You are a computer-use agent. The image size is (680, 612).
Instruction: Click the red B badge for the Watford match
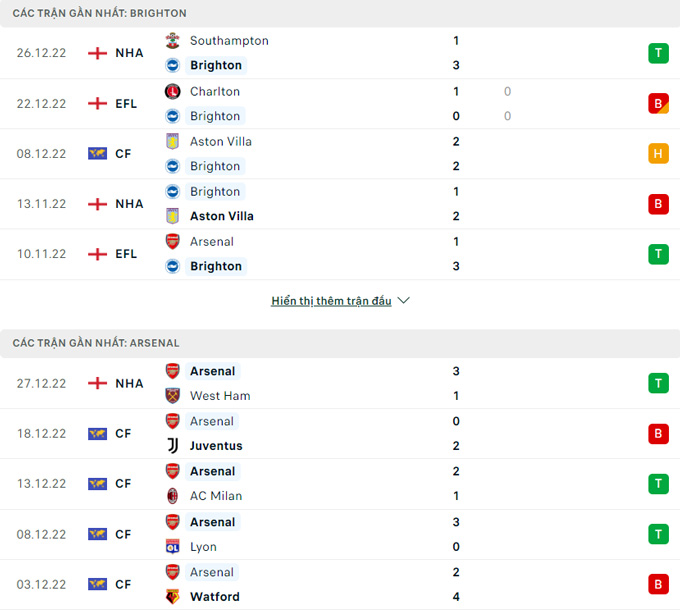[x=658, y=584]
